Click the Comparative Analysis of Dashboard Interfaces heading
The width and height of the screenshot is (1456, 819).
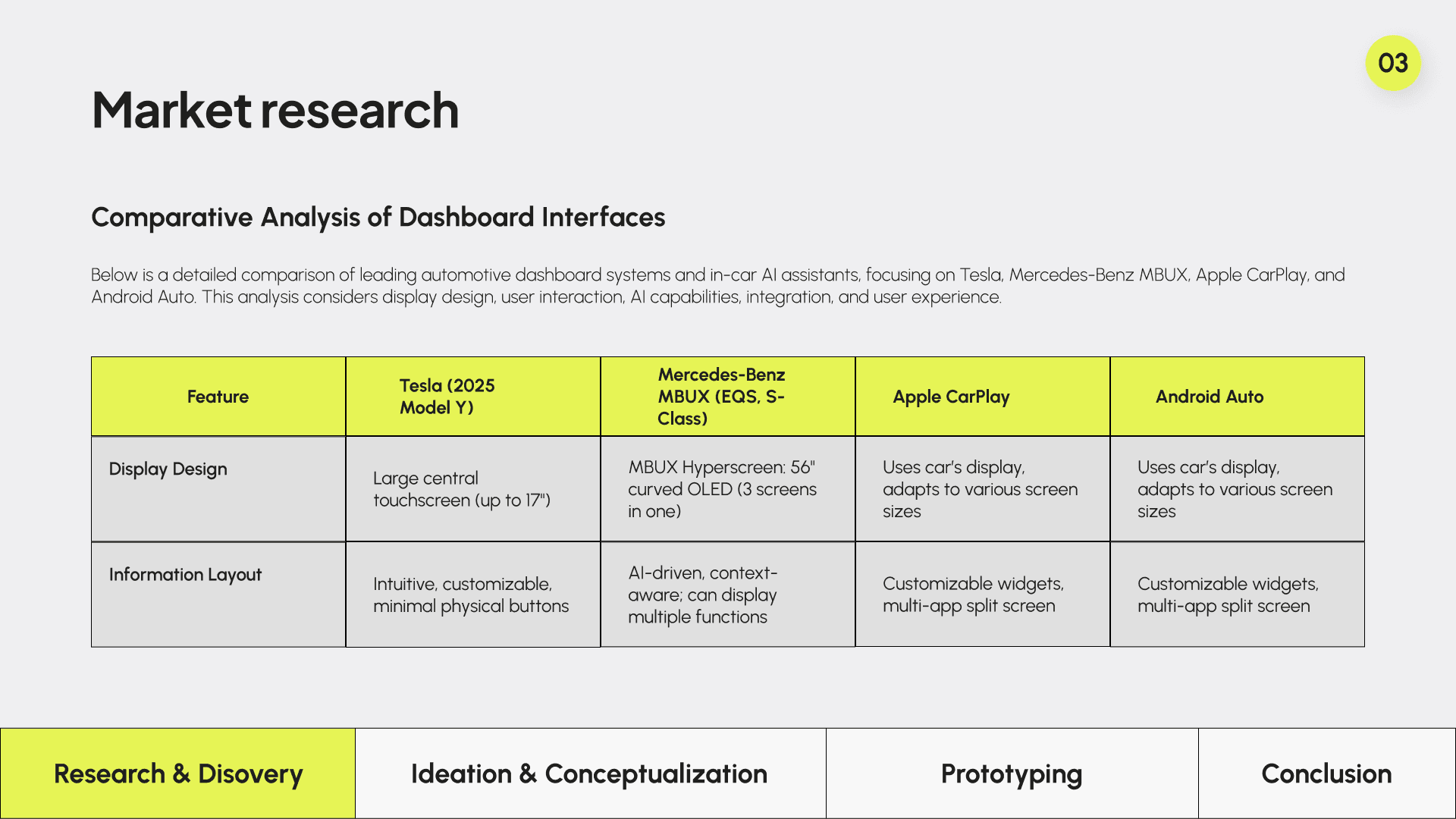click(378, 218)
